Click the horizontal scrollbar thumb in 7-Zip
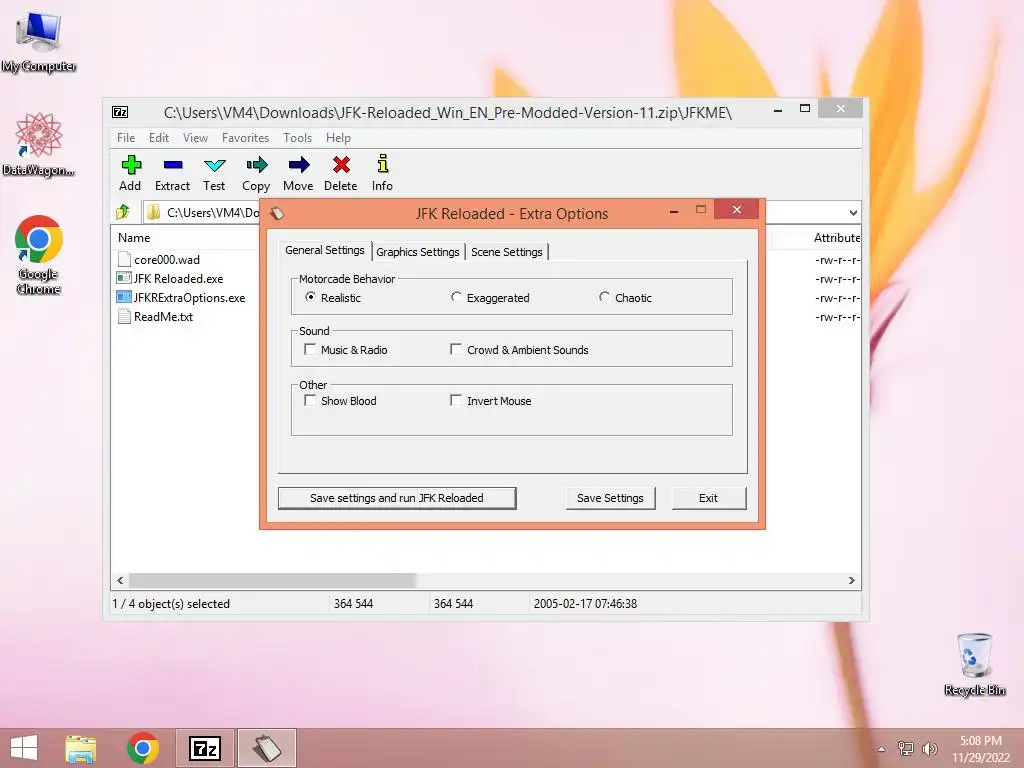Image resolution: width=1024 pixels, height=768 pixels. (x=272, y=581)
